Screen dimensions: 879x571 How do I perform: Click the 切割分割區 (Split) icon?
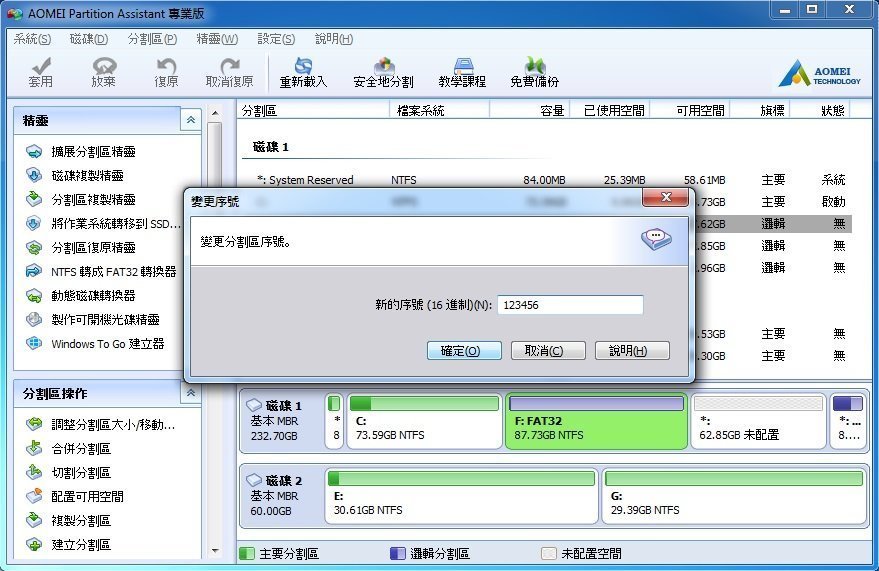(x=34, y=472)
